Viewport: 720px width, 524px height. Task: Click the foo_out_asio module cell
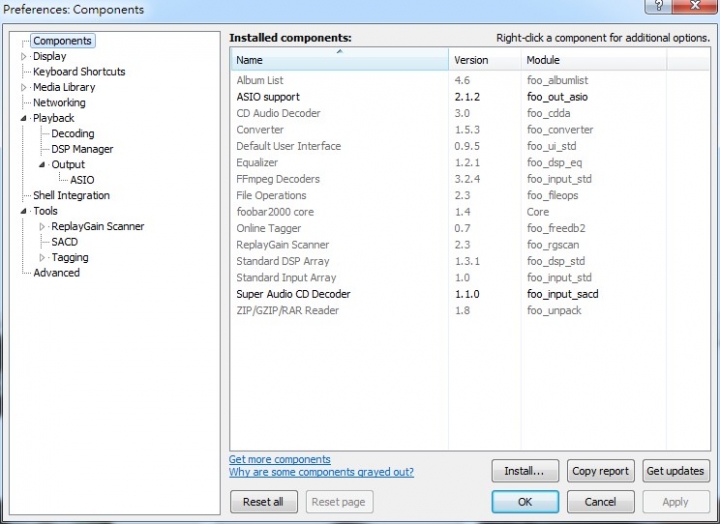pos(557,97)
